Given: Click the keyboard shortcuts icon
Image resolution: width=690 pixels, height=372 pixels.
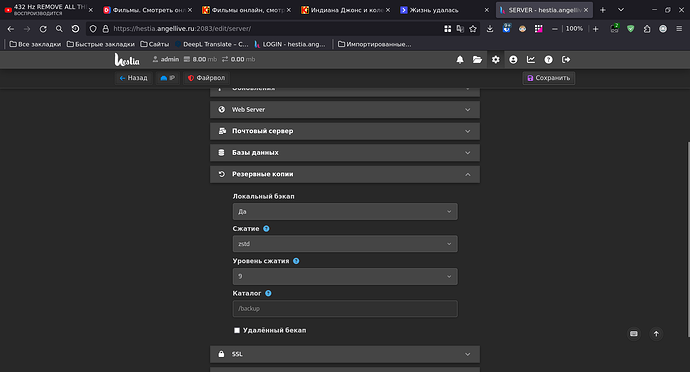Looking at the screenshot, I should coord(634,334).
